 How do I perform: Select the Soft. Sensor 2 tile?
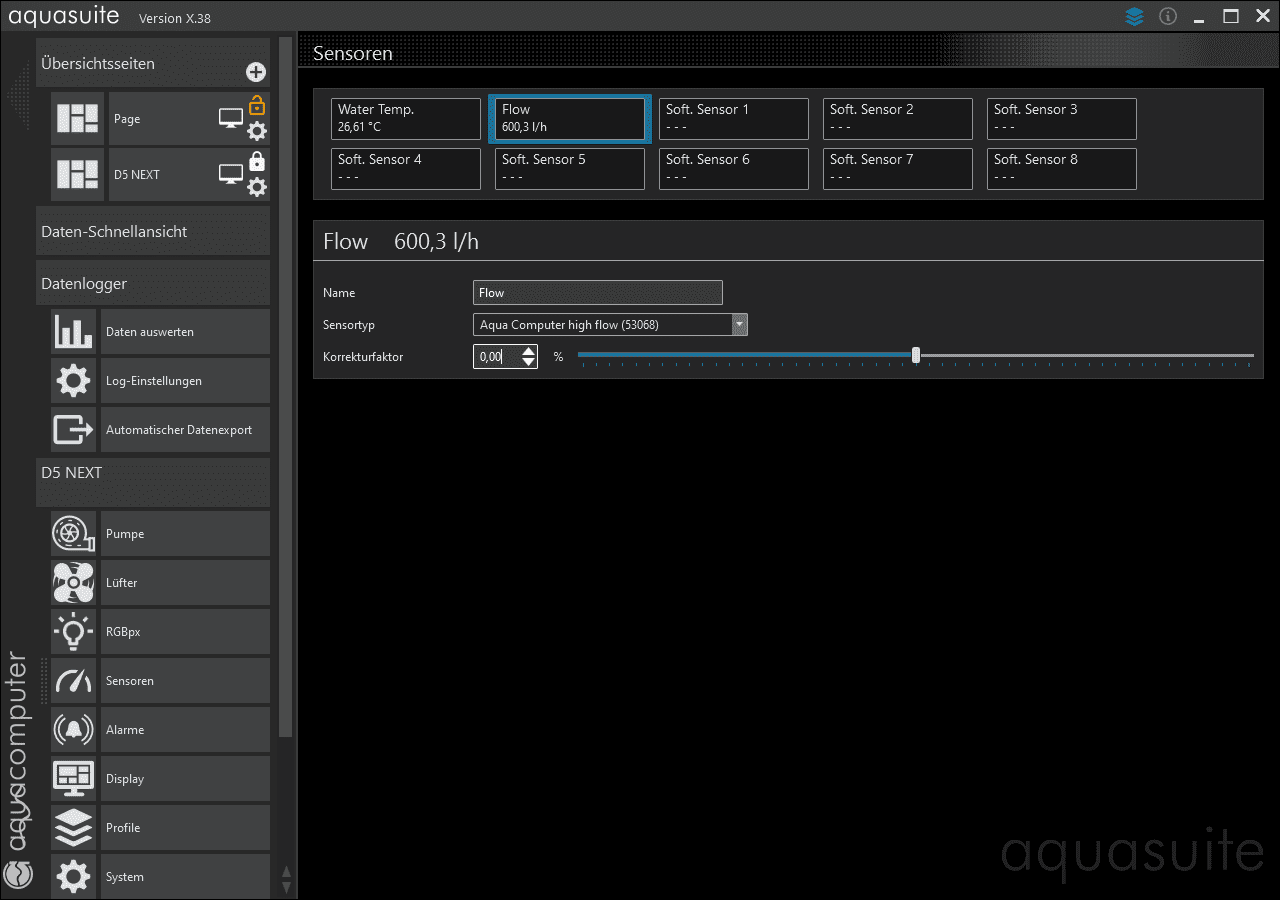(x=898, y=119)
